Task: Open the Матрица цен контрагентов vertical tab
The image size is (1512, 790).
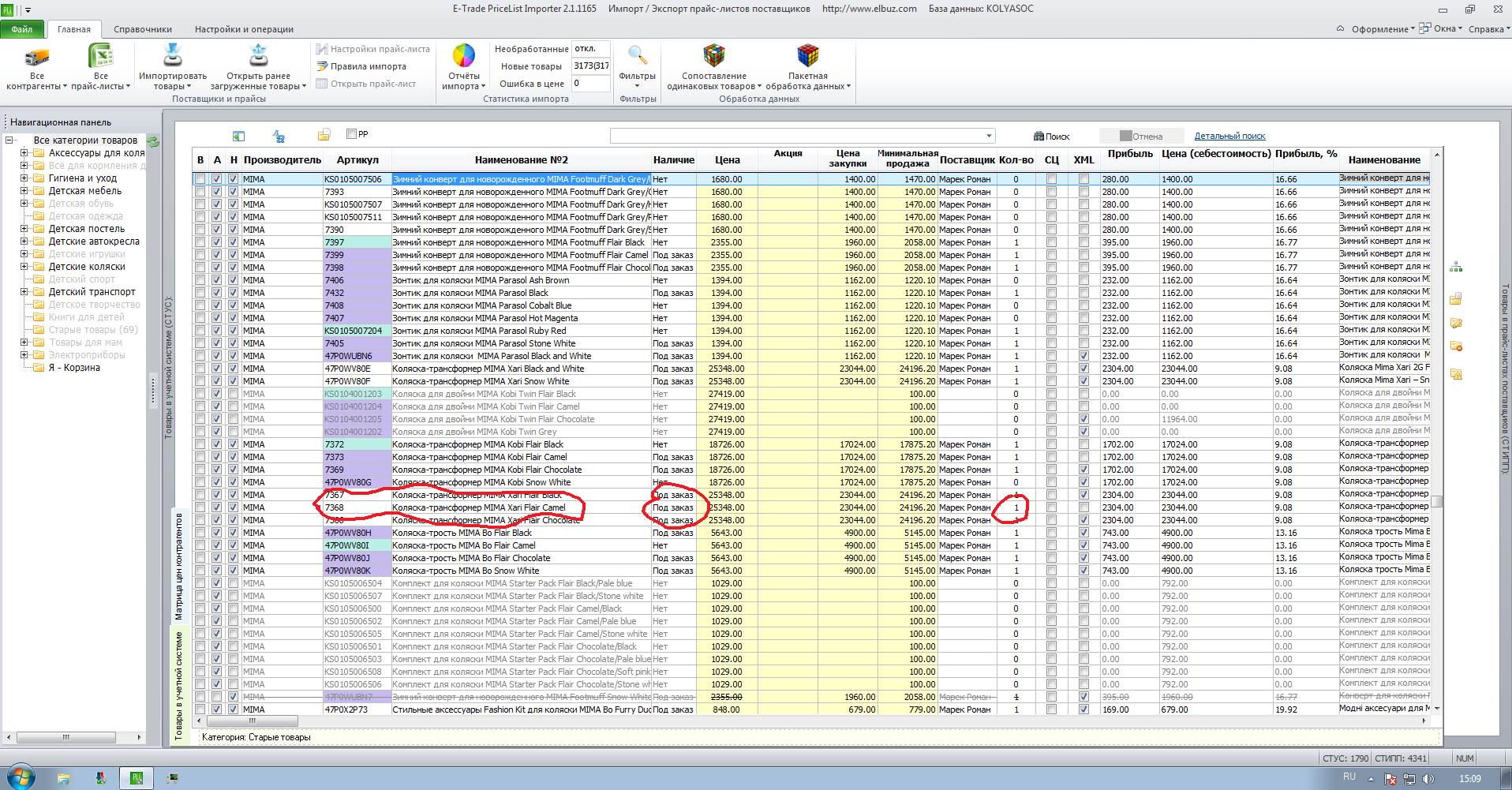Action: click(179, 567)
